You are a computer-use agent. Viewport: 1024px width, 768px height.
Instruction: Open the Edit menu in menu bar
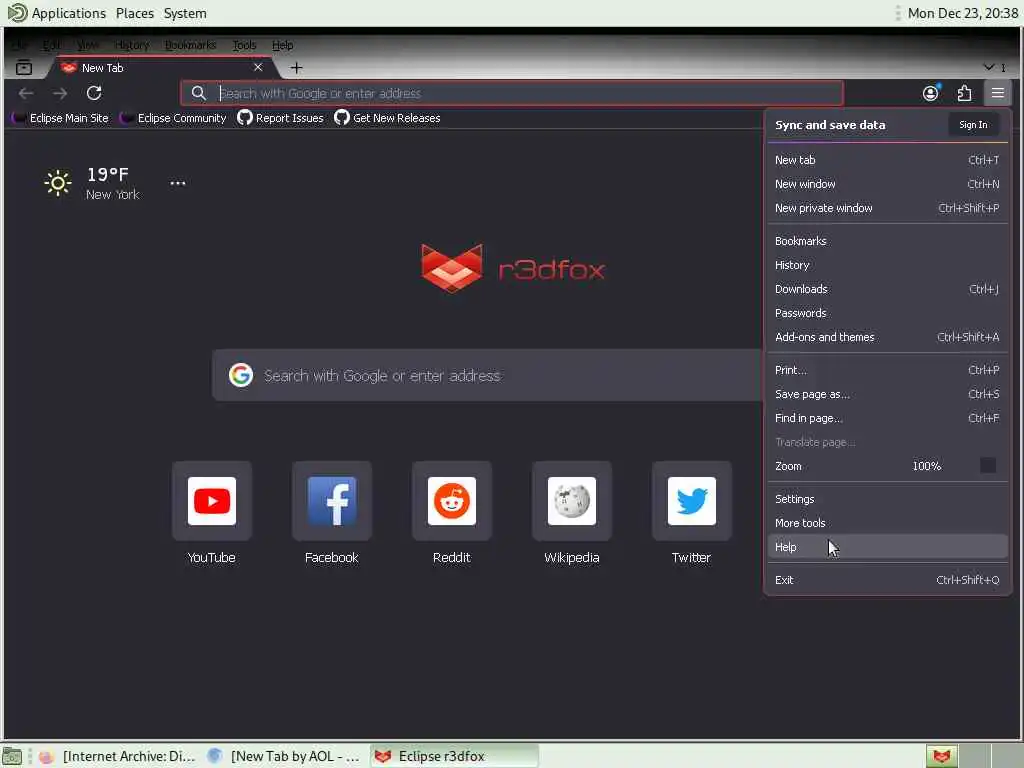point(51,45)
